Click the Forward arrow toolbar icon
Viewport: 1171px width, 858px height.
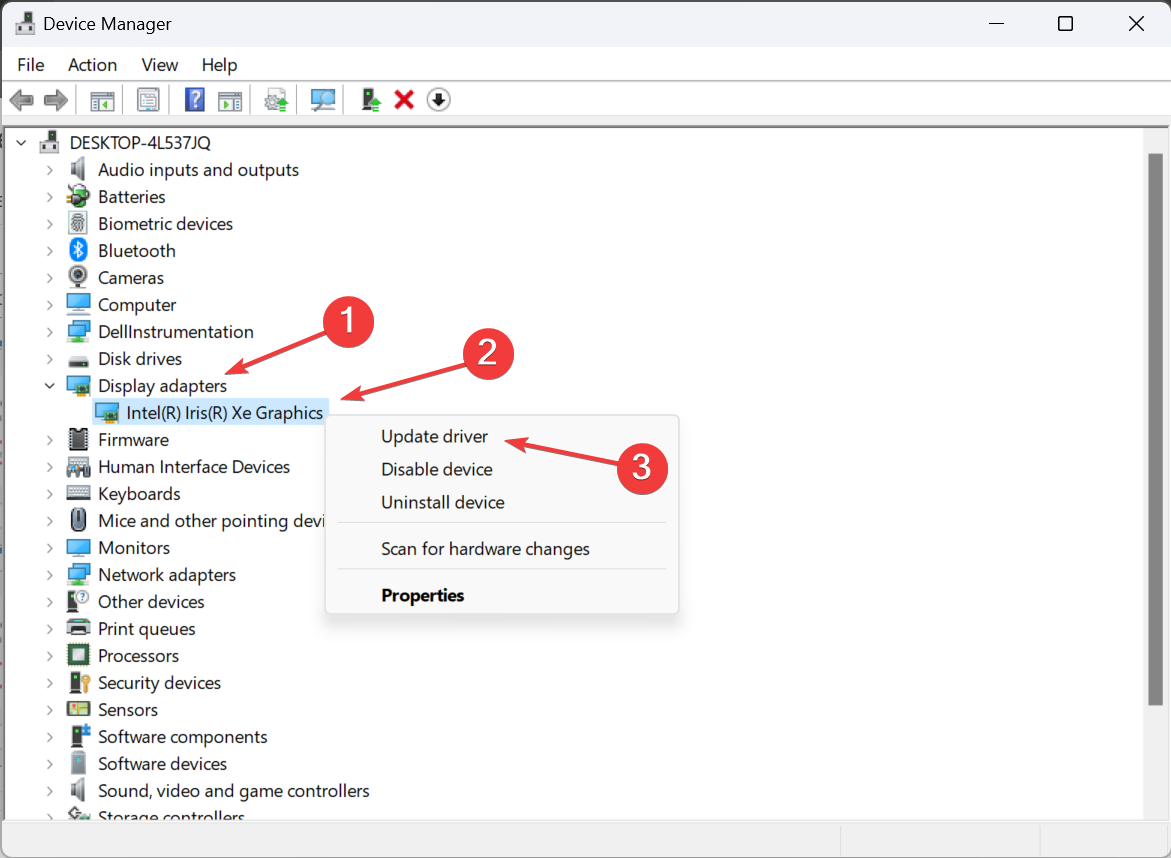56,99
